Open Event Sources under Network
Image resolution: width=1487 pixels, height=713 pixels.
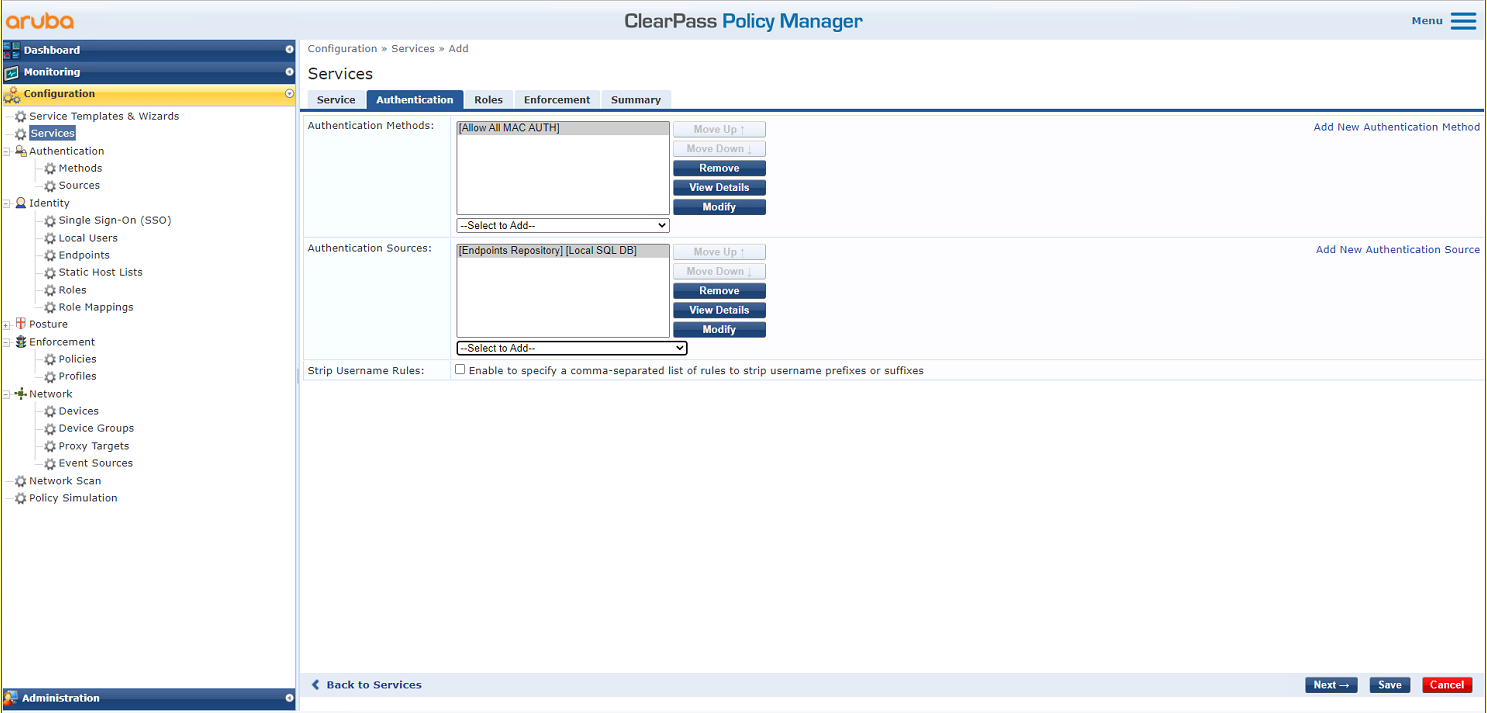pos(96,463)
